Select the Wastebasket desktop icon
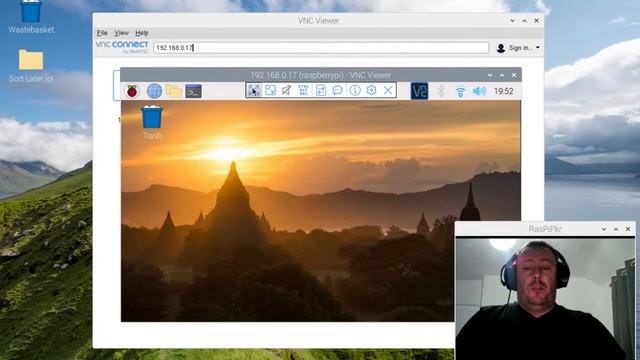640x360 pixels. (x=31, y=17)
